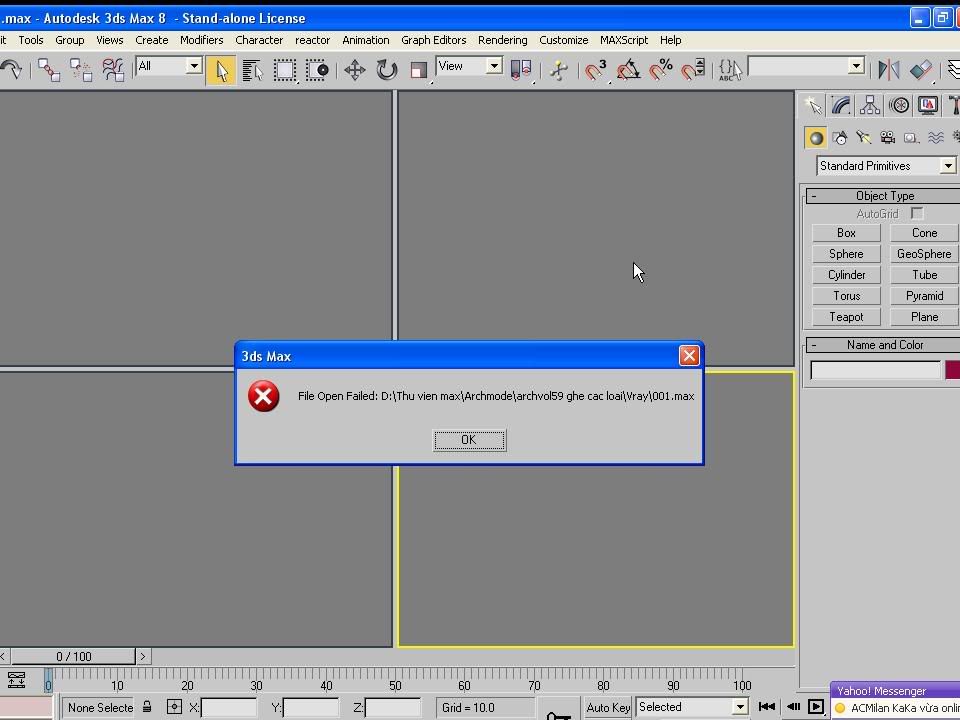The image size is (960, 720).
Task: Toggle the AutoGrid checkbox
Action: 917,213
